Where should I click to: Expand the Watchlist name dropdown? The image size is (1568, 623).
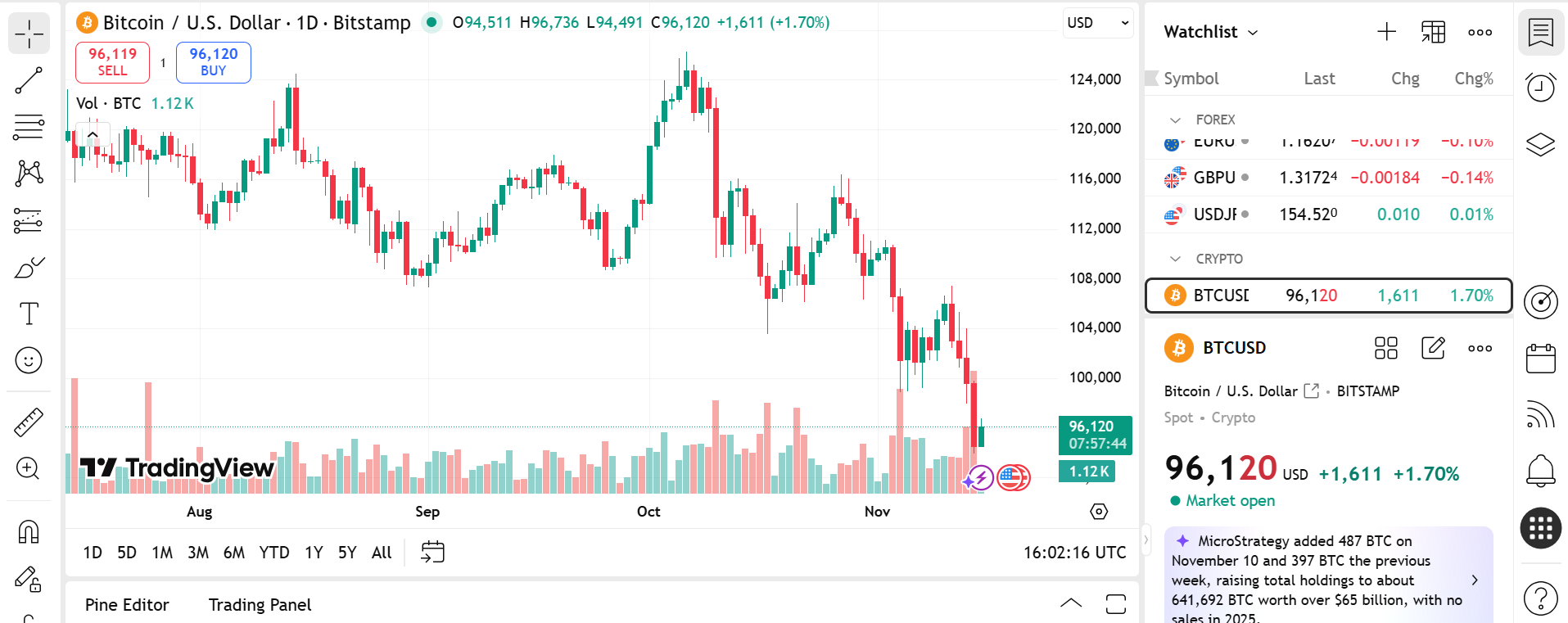[x=1210, y=32]
